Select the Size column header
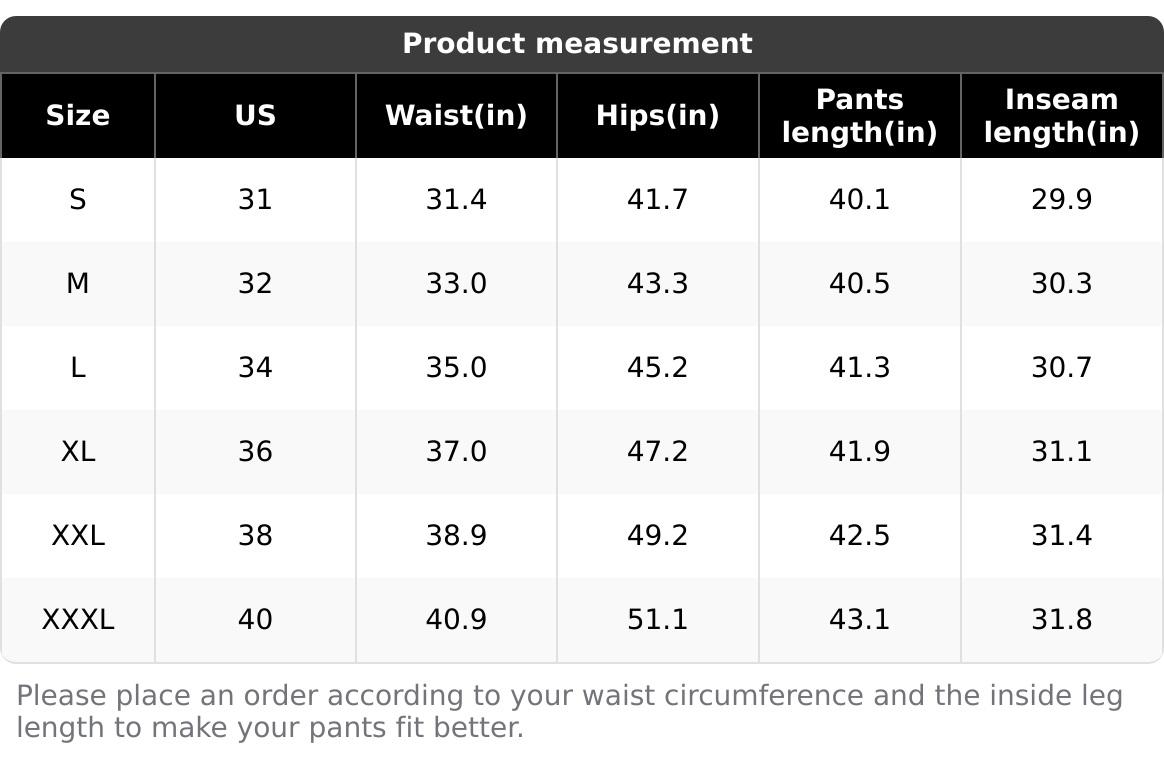 point(78,116)
